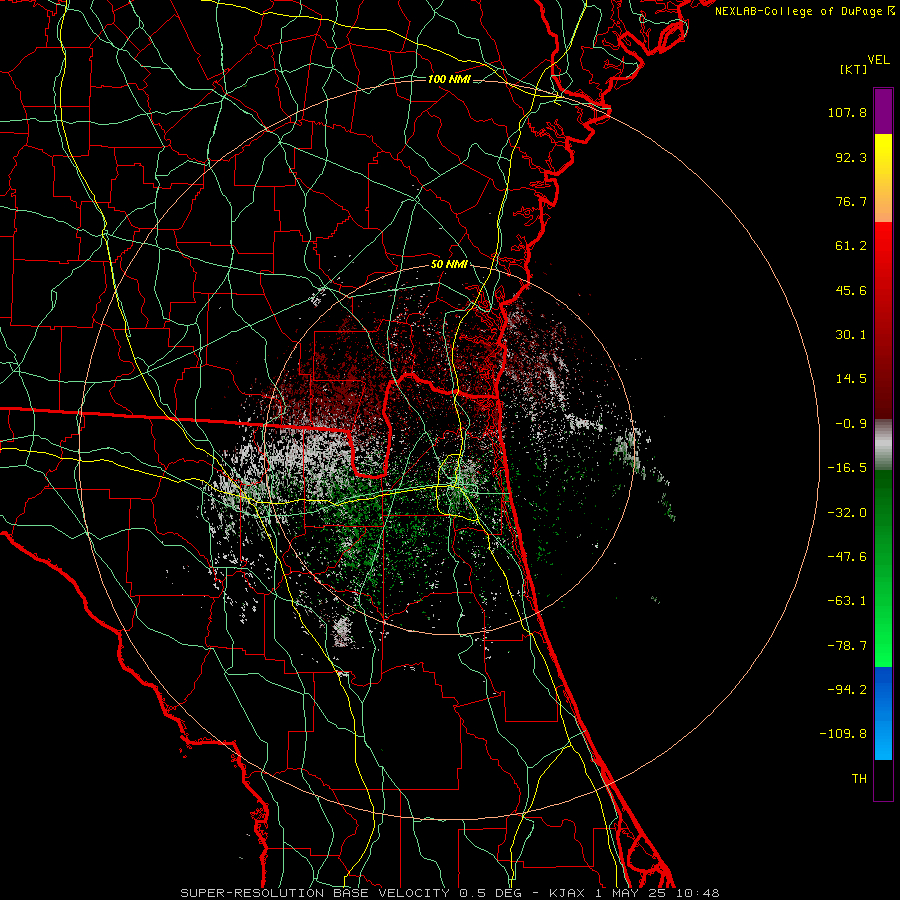This screenshot has width=900, height=900.
Task: Select the 61.2 velocity scale label
Action: click(851, 246)
